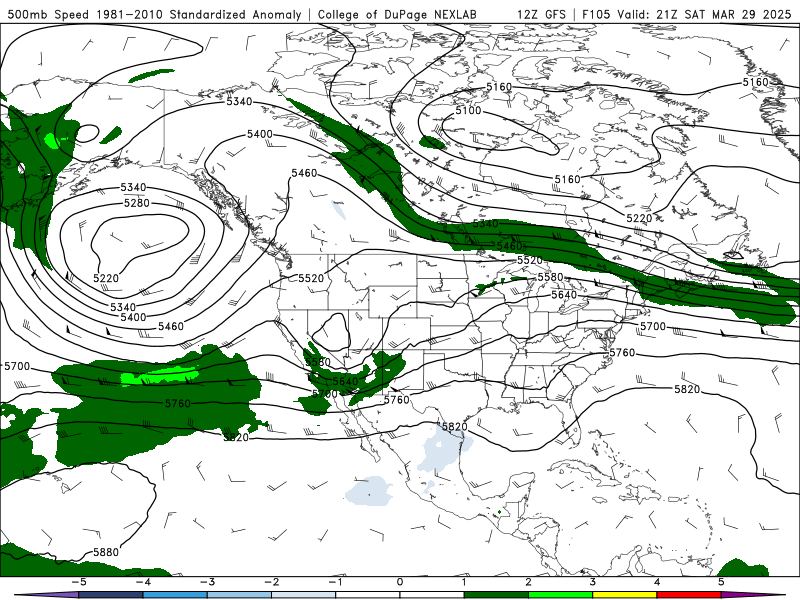Click the white colorbar segment between -1 and 0
800x600 pixels.
coord(368,595)
